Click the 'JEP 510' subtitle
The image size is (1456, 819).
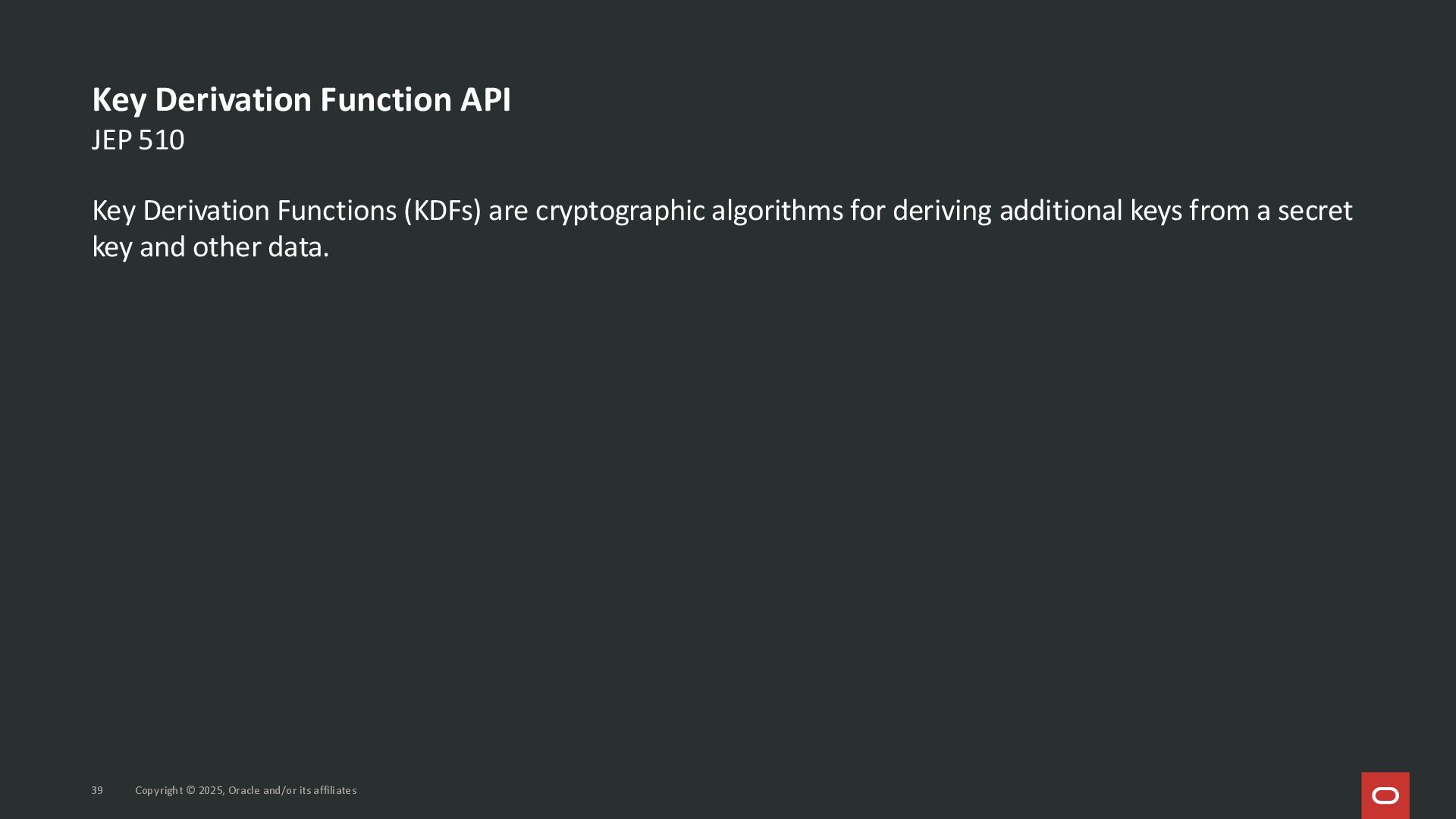(x=137, y=140)
